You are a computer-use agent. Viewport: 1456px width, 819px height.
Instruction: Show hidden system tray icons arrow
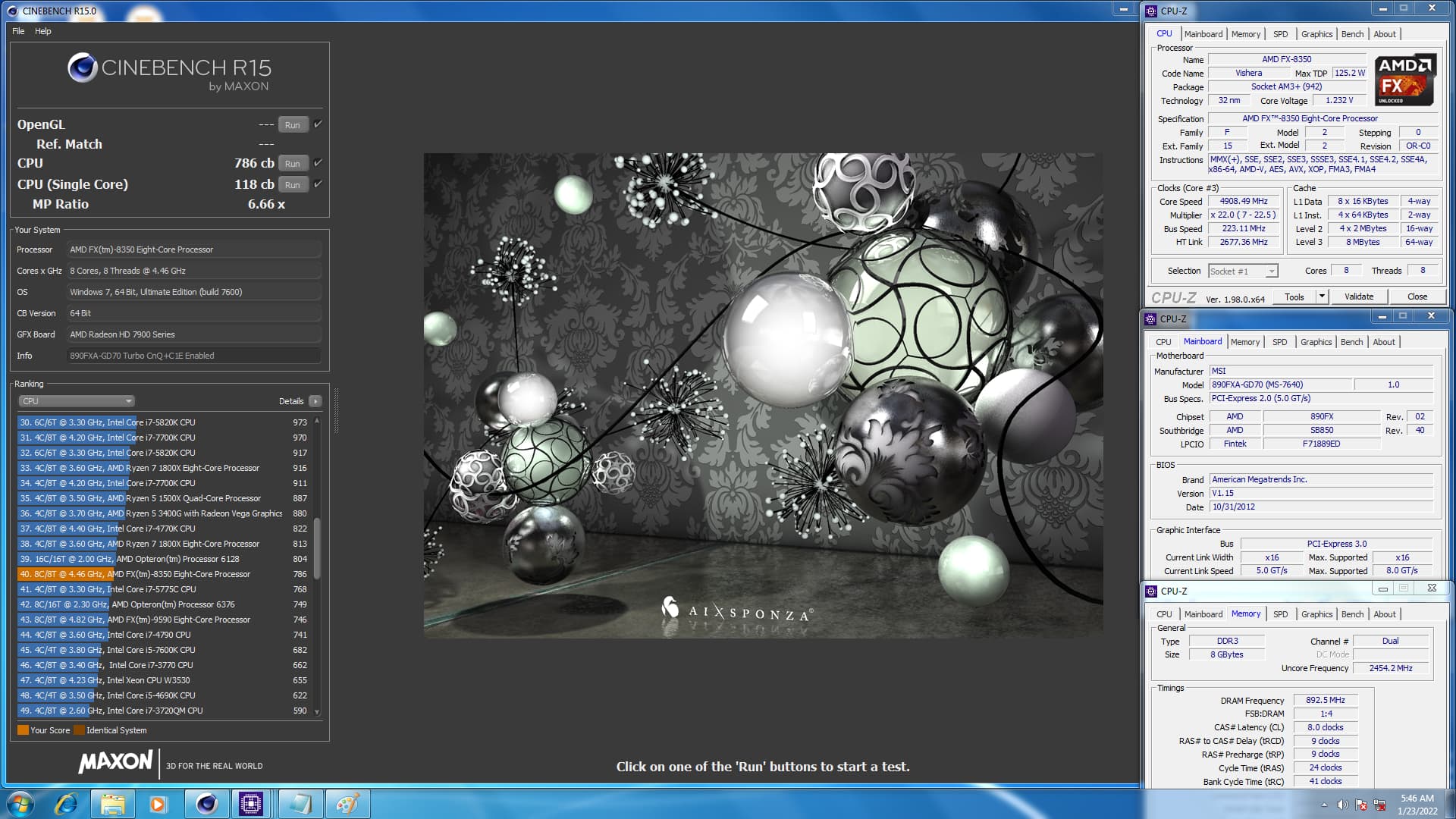(x=1324, y=805)
